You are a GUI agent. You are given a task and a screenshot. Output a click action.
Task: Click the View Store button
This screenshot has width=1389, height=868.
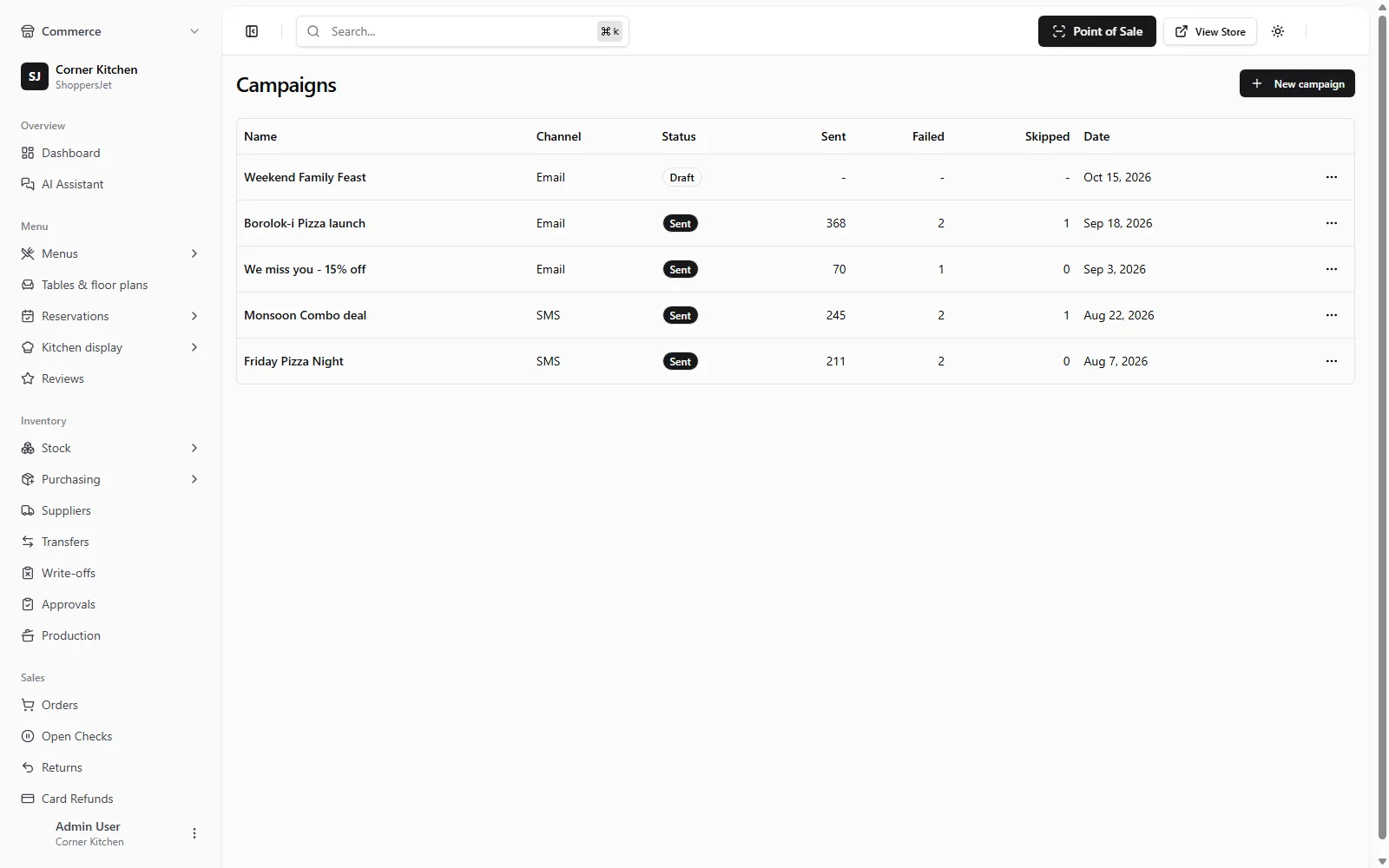(1210, 31)
